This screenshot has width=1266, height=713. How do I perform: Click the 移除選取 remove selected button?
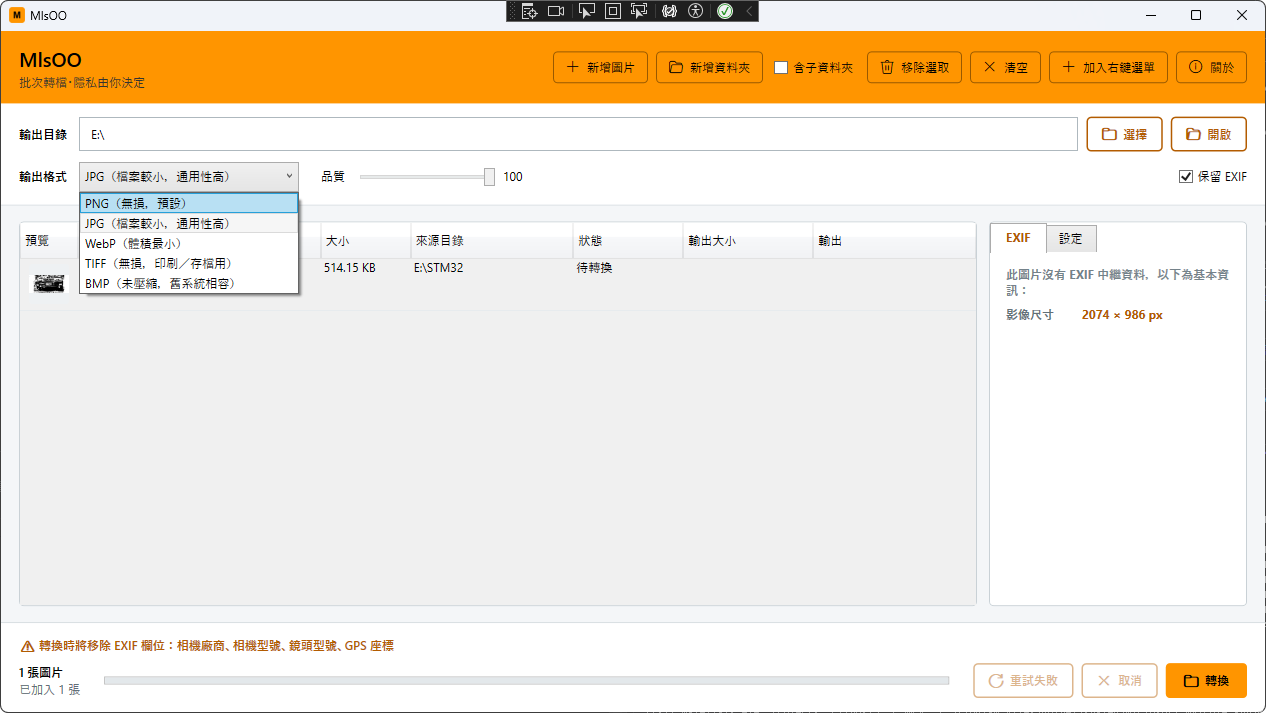[x=914, y=67]
